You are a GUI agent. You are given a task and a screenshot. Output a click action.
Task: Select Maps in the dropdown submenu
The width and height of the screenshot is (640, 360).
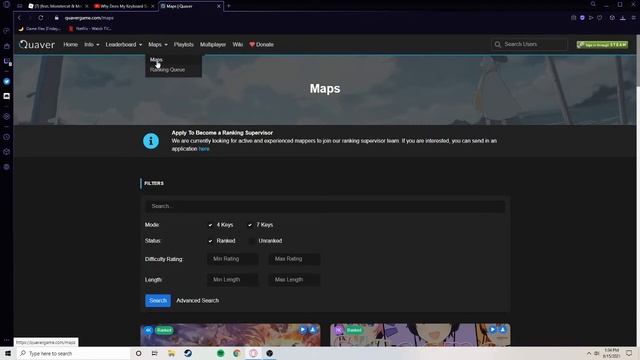coord(156,60)
